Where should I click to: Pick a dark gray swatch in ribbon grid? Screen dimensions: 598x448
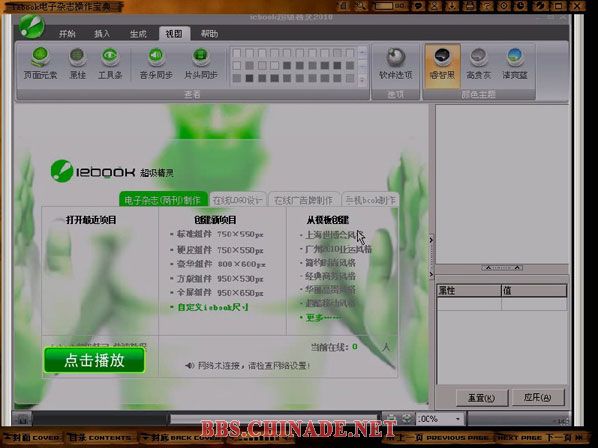click(249, 78)
